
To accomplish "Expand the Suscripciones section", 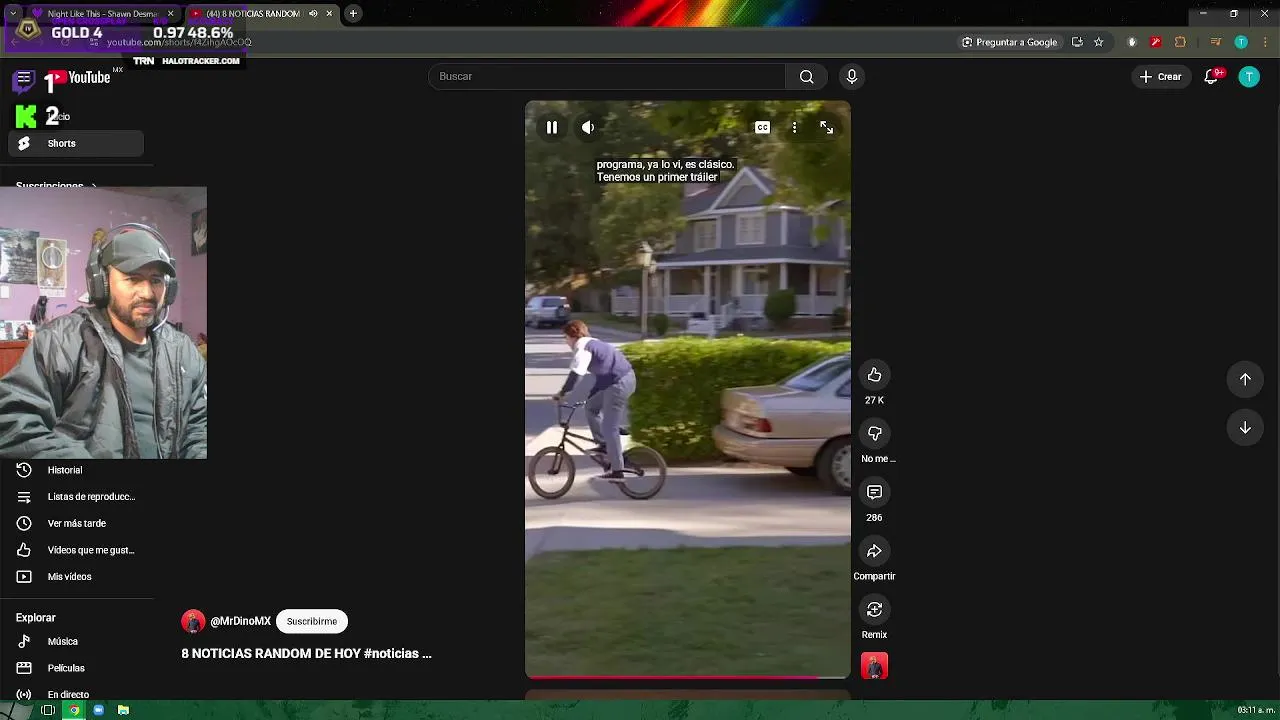I will [x=56, y=186].
